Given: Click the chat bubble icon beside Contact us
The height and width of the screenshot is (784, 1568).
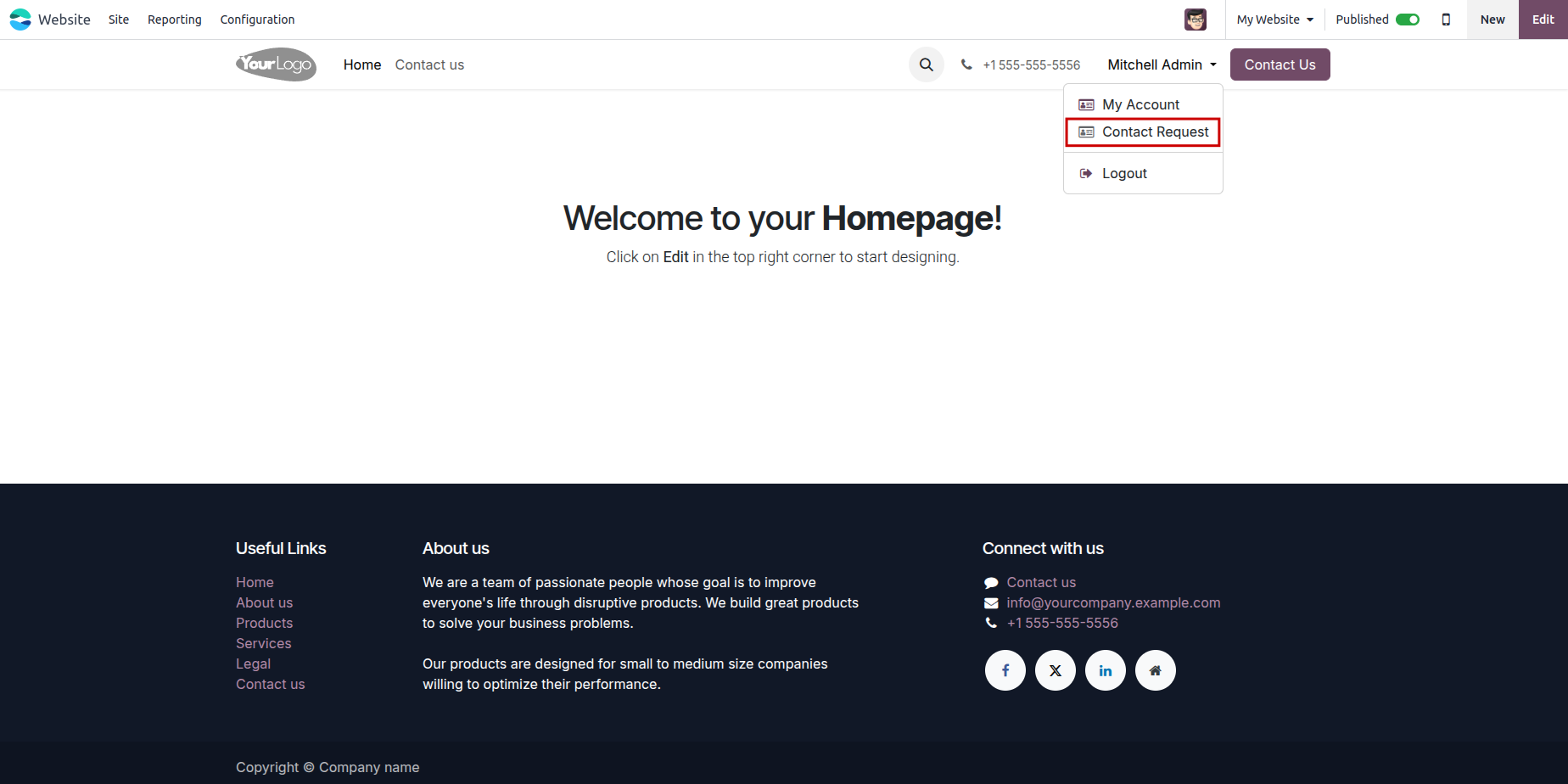Looking at the screenshot, I should [991, 583].
